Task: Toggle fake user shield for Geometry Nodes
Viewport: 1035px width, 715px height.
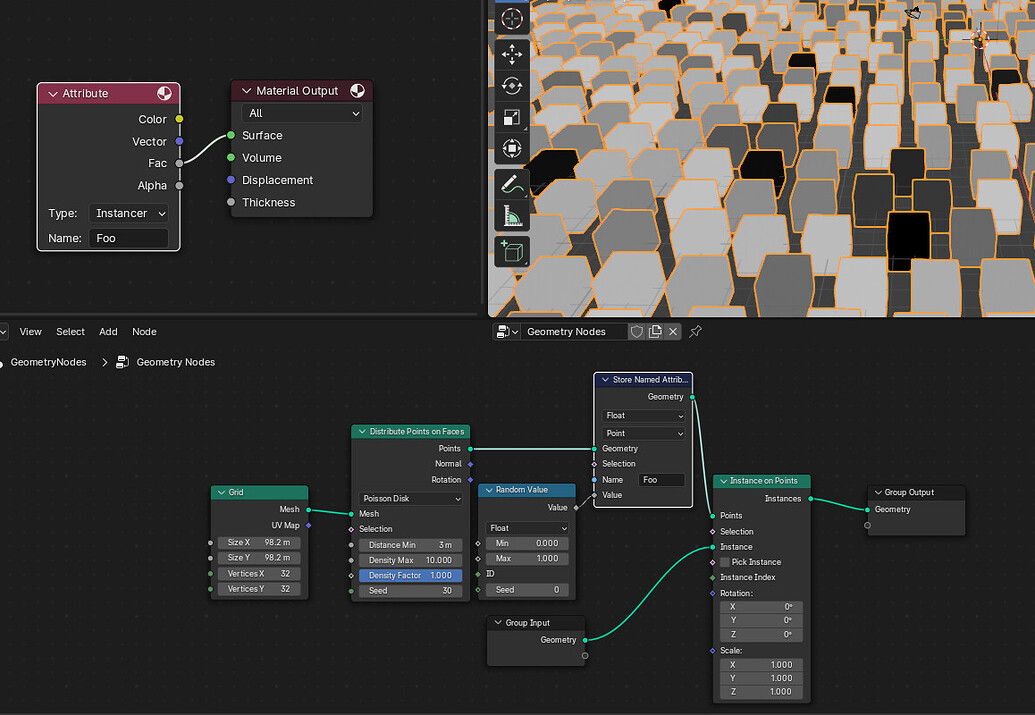Action: pos(636,331)
